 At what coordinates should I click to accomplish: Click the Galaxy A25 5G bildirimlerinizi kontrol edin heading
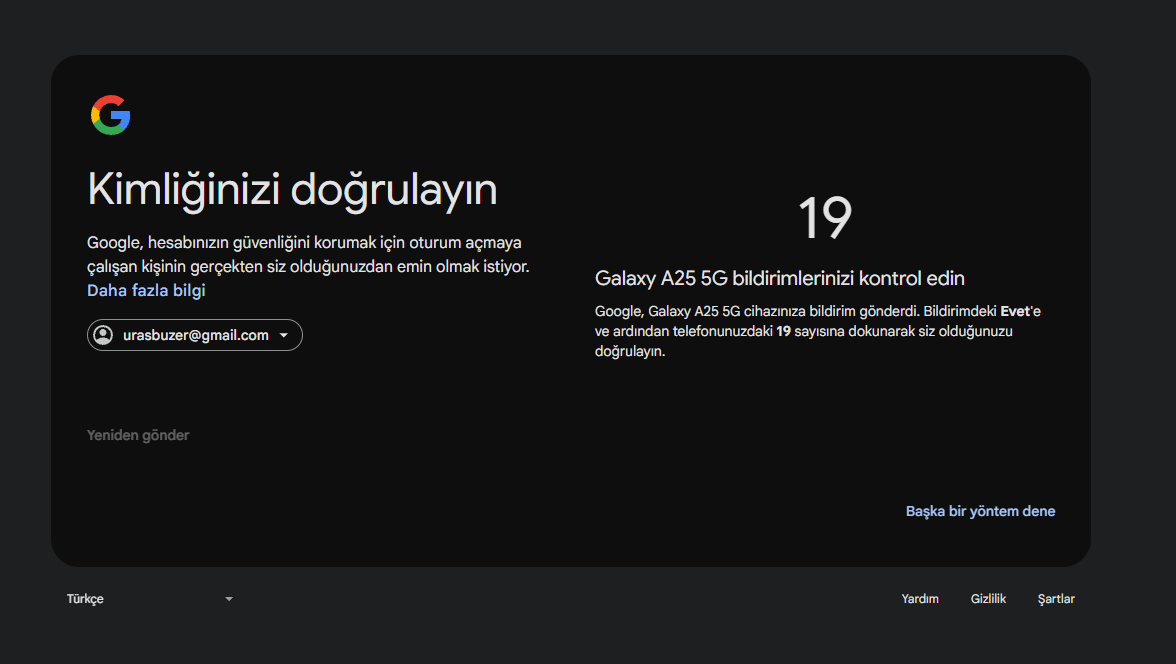tap(779, 278)
